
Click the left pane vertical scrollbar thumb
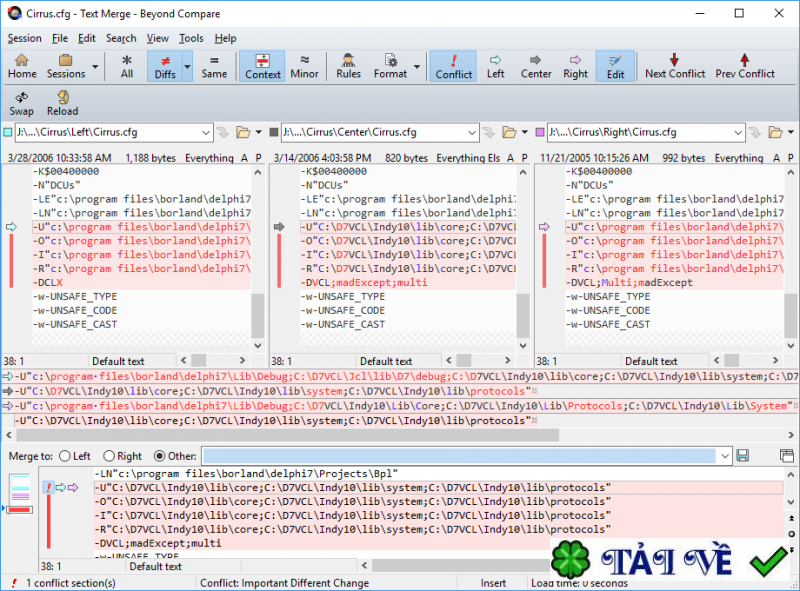(258, 315)
